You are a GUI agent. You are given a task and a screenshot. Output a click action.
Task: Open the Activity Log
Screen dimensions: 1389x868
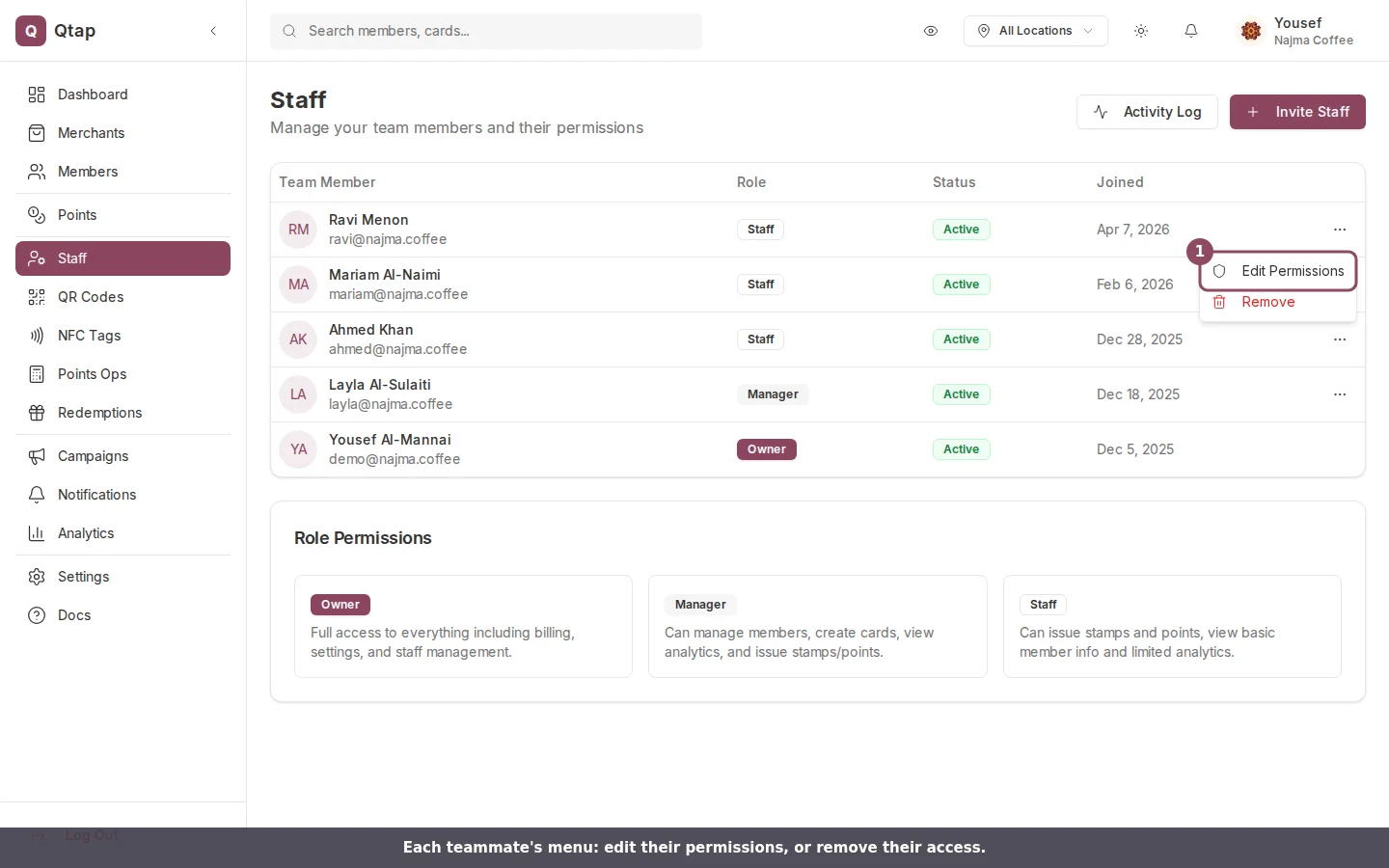point(1147,112)
